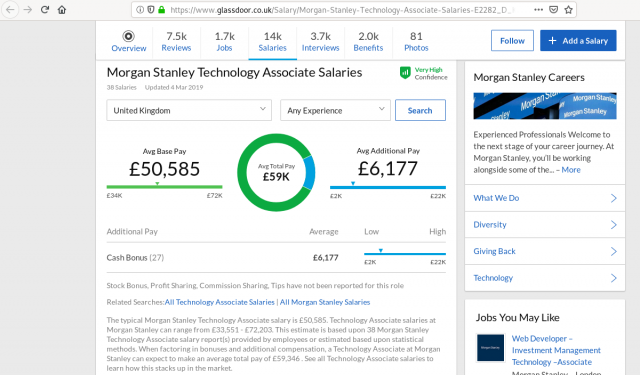
Task: Click the Follow button
Action: [x=512, y=40]
